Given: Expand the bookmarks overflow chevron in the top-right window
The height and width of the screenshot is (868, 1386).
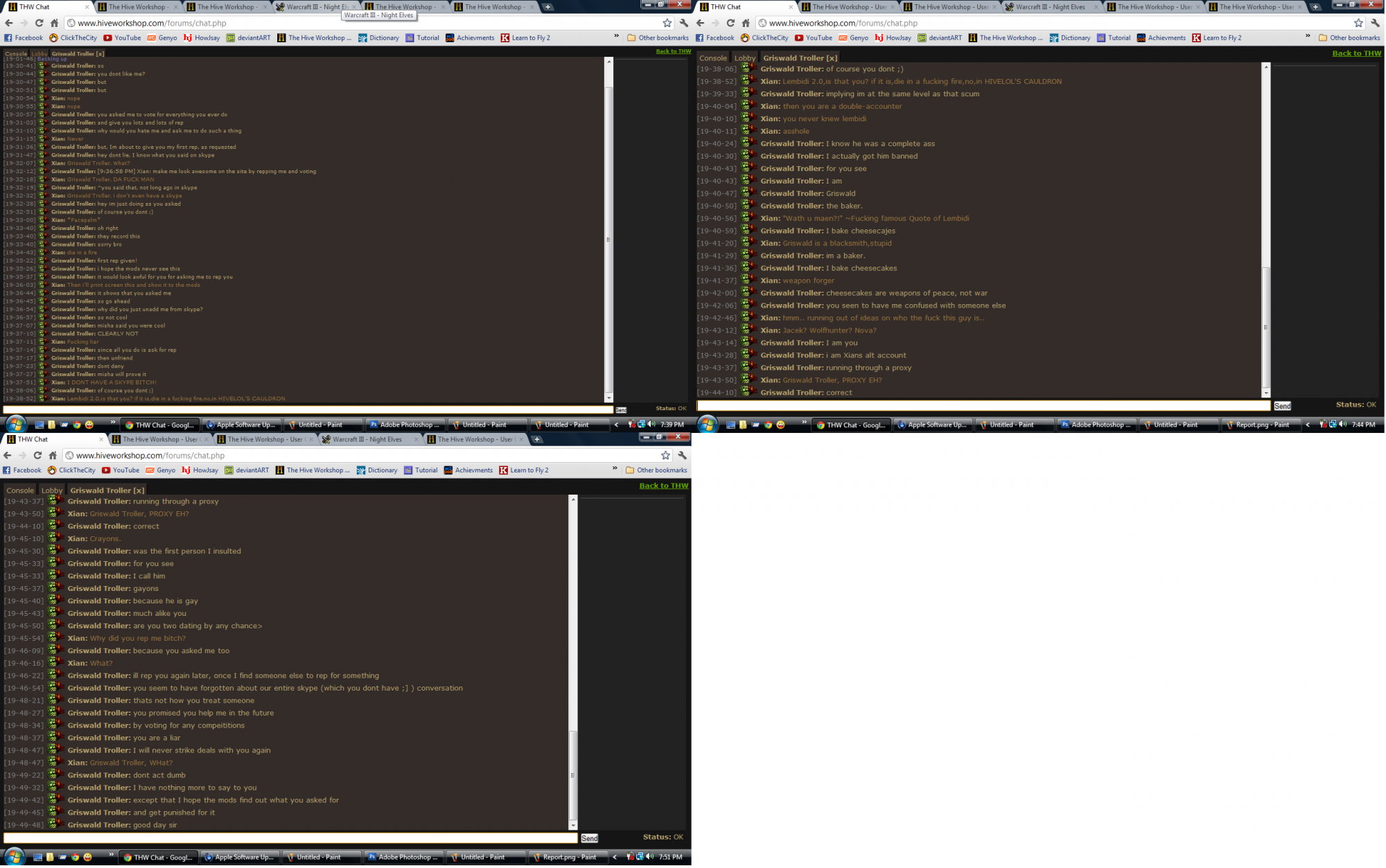Looking at the screenshot, I should point(1308,37).
